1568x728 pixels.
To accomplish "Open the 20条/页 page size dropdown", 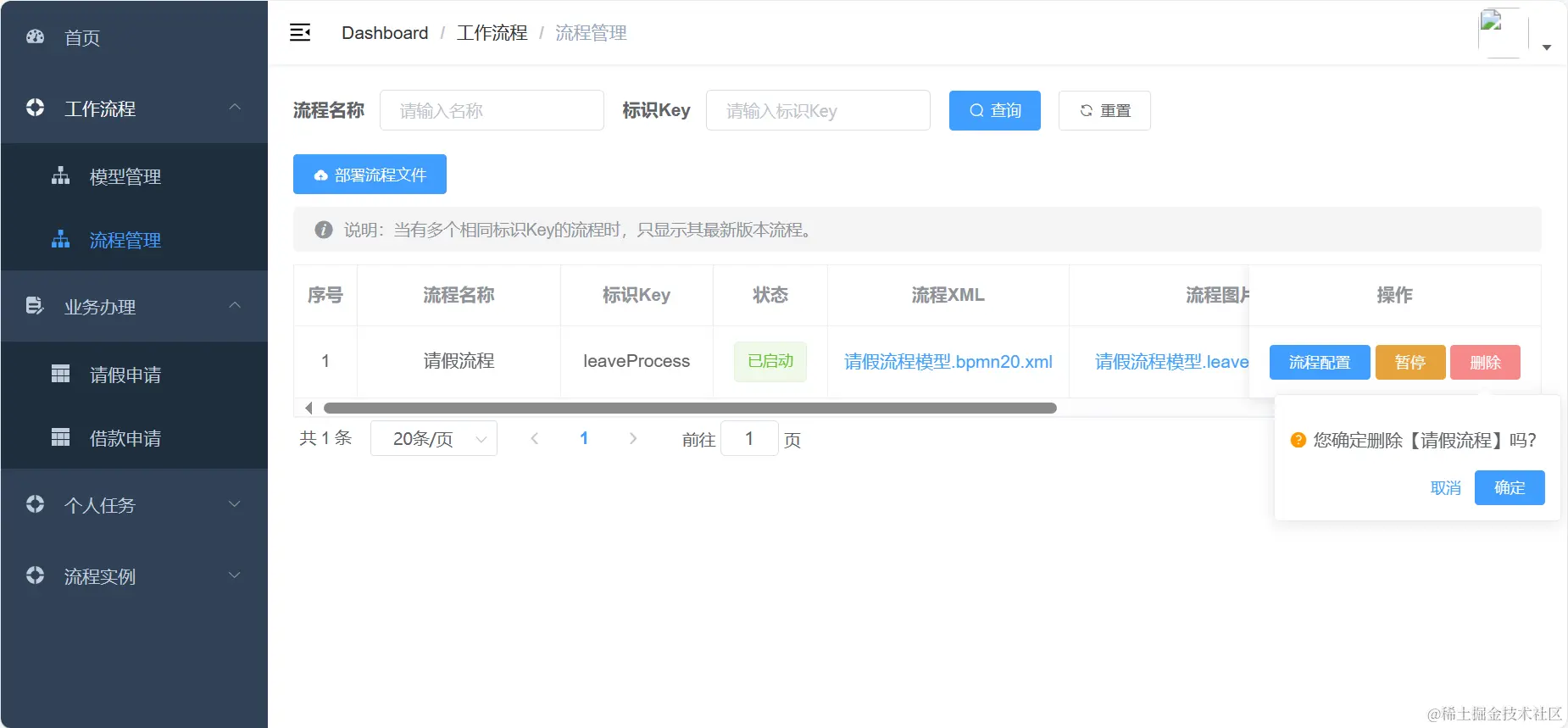I will (x=434, y=438).
